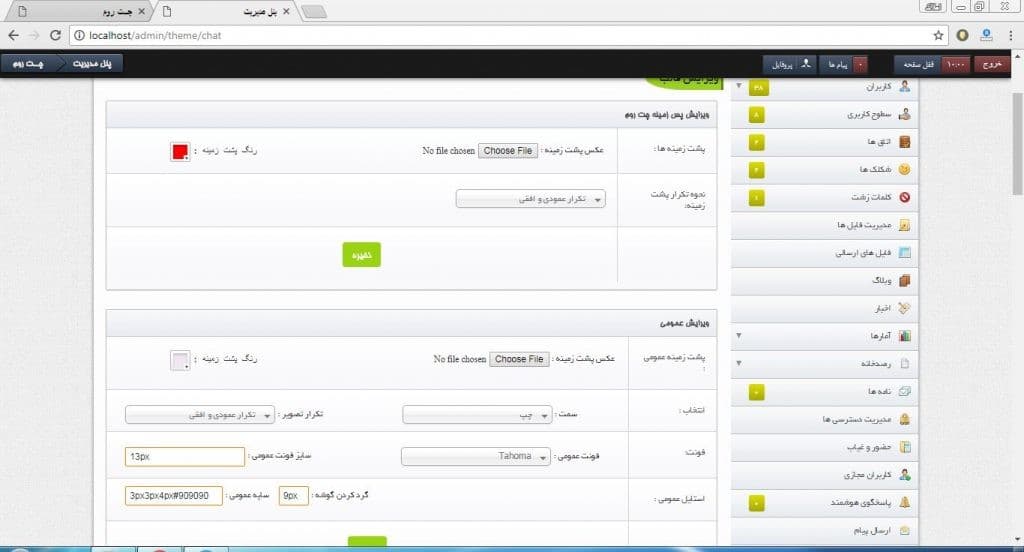Open general image repeat (تکرار تصویر) dropdown

tap(200, 415)
